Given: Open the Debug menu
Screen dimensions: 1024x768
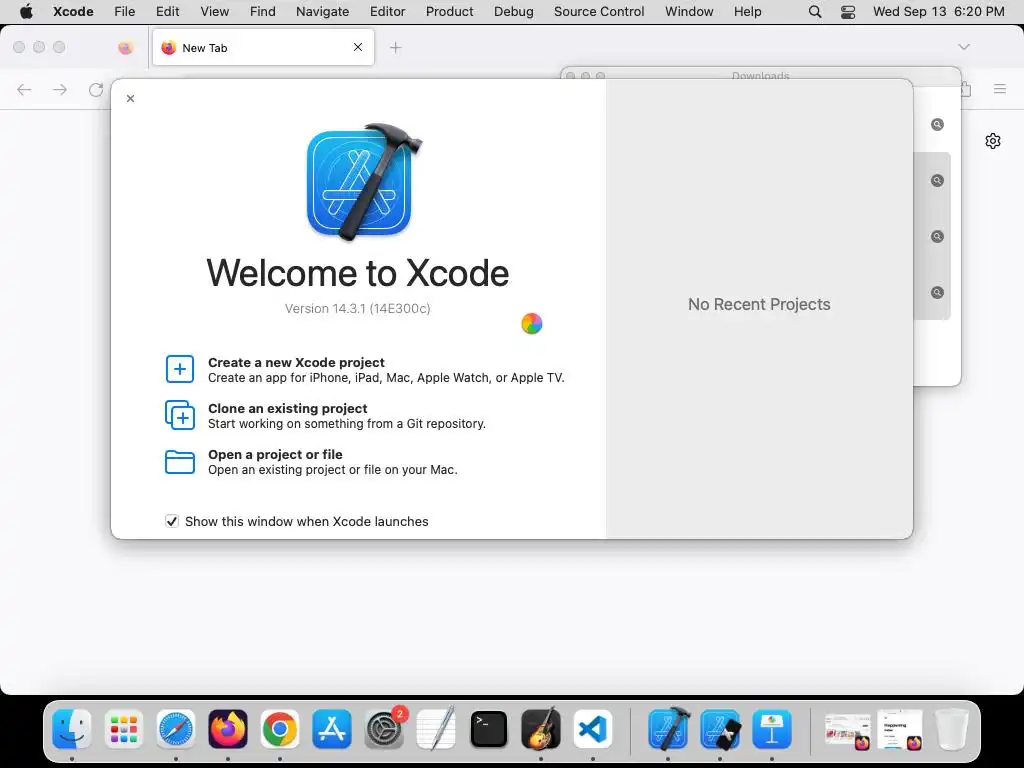Looking at the screenshot, I should pyautogui.click(x=513, y=12).
